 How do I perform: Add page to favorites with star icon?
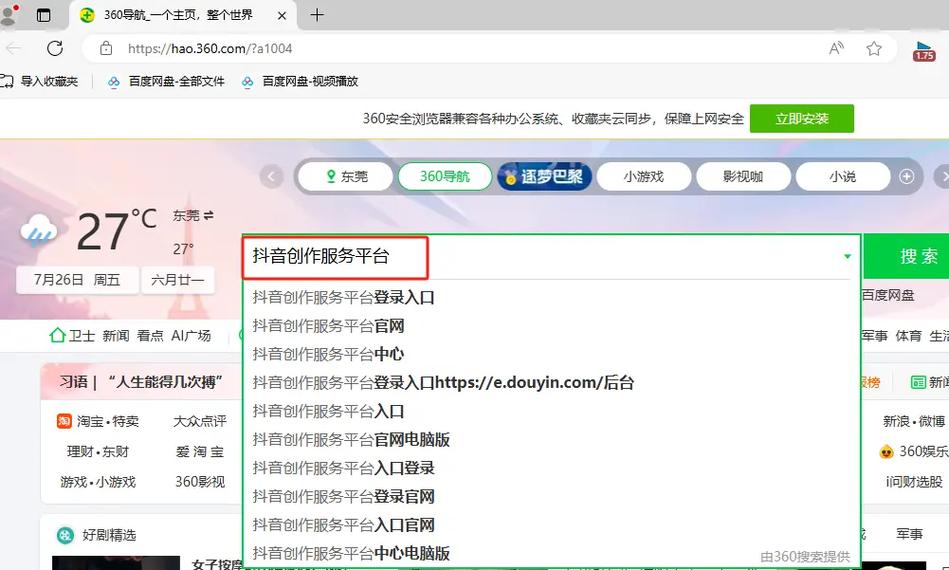tap(874, 48)
